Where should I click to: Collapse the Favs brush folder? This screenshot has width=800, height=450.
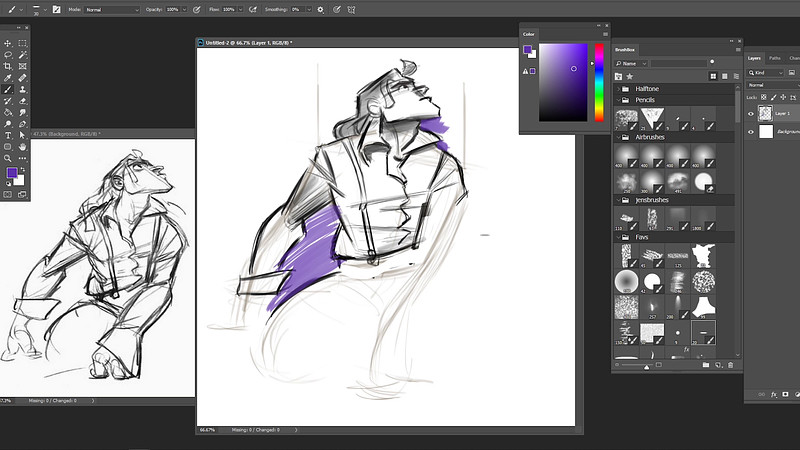coord(619,237)
